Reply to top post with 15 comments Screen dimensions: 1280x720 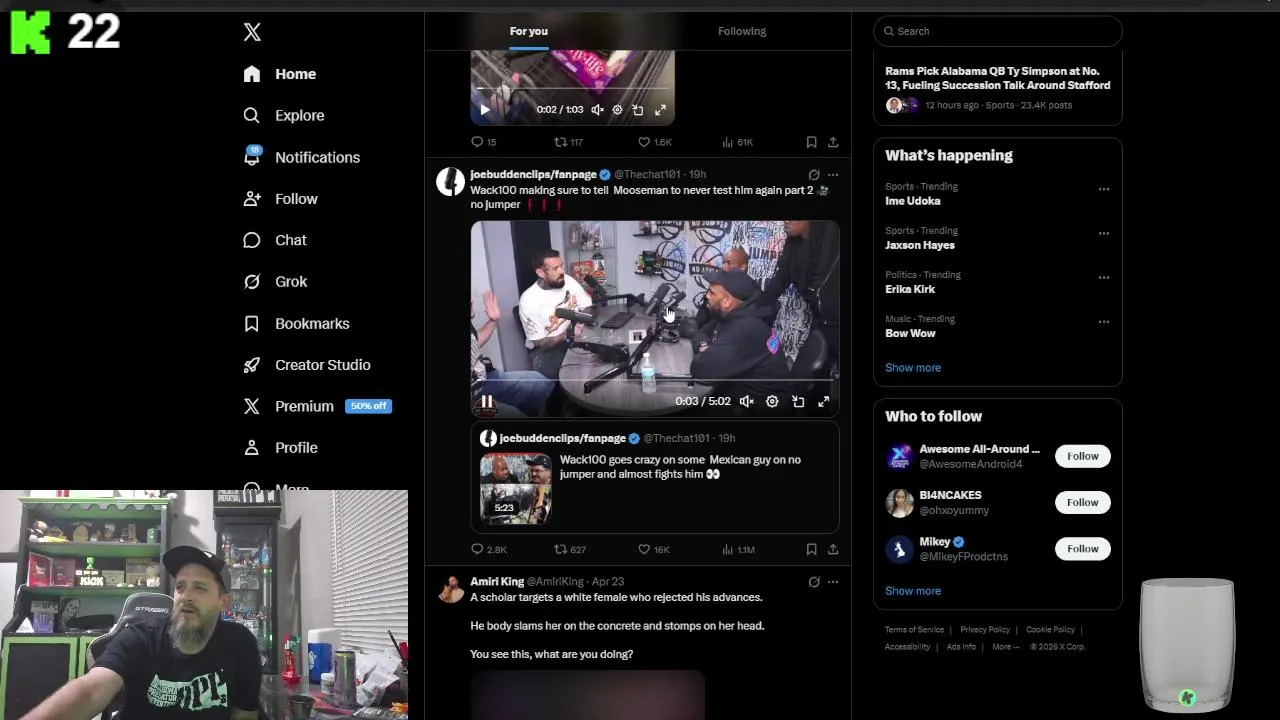[x=484, y=142]
